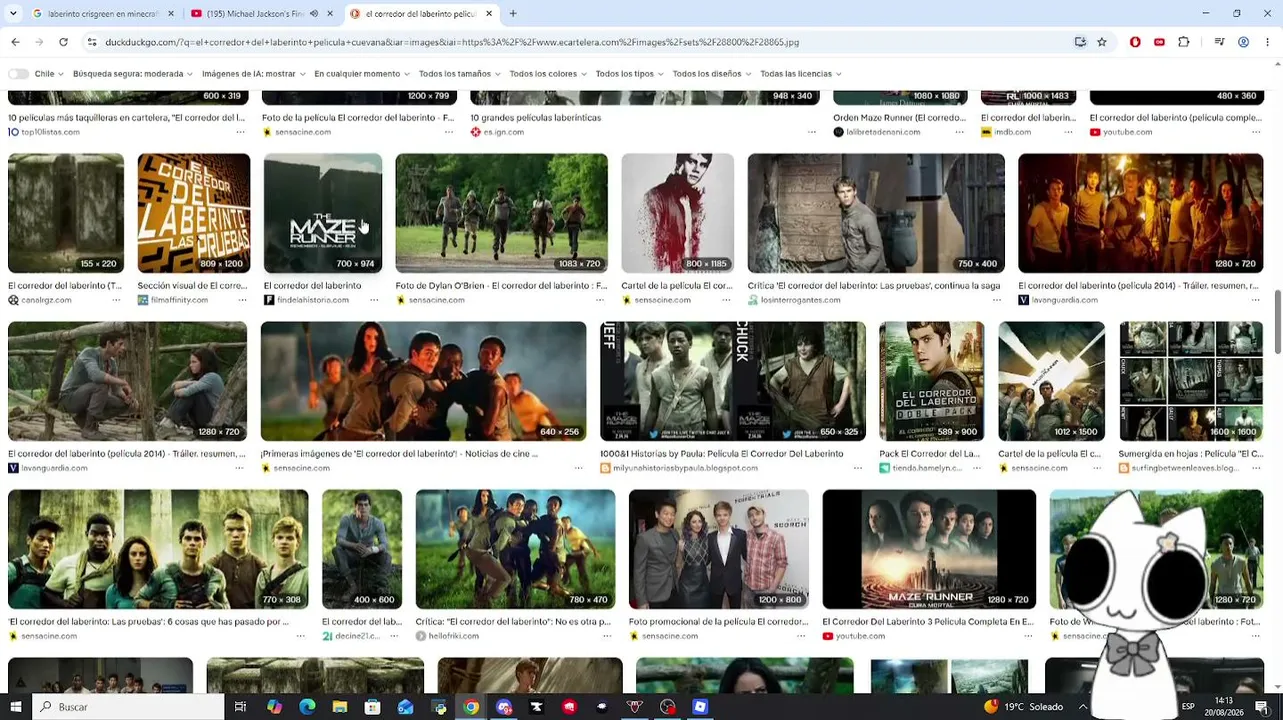Open the site information icon in address bar
The height and width of the screenshot is (720, 1283).
click(x=91, y=42)
